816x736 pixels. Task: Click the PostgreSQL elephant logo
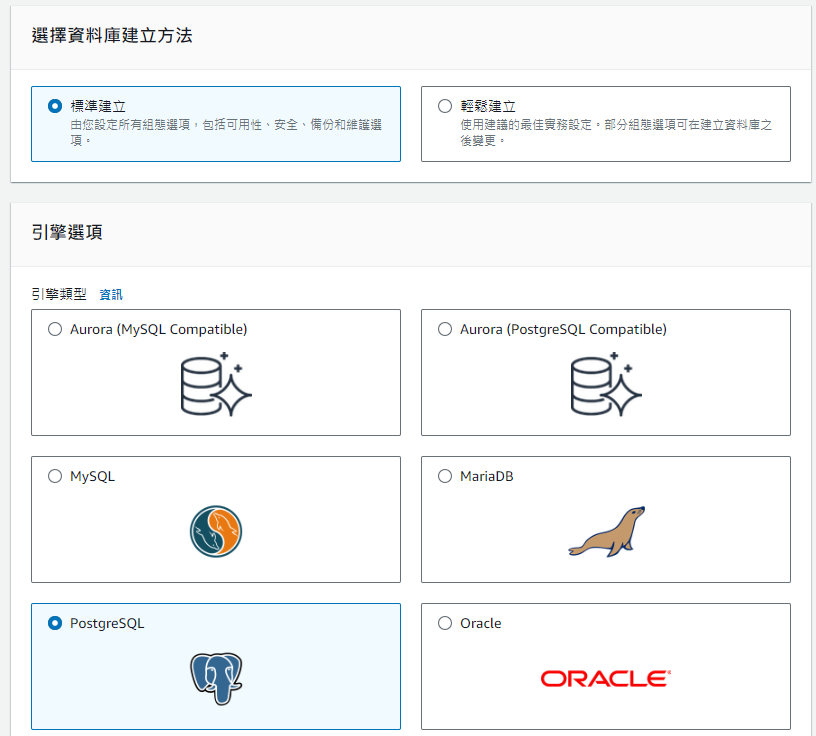[216, 679]
